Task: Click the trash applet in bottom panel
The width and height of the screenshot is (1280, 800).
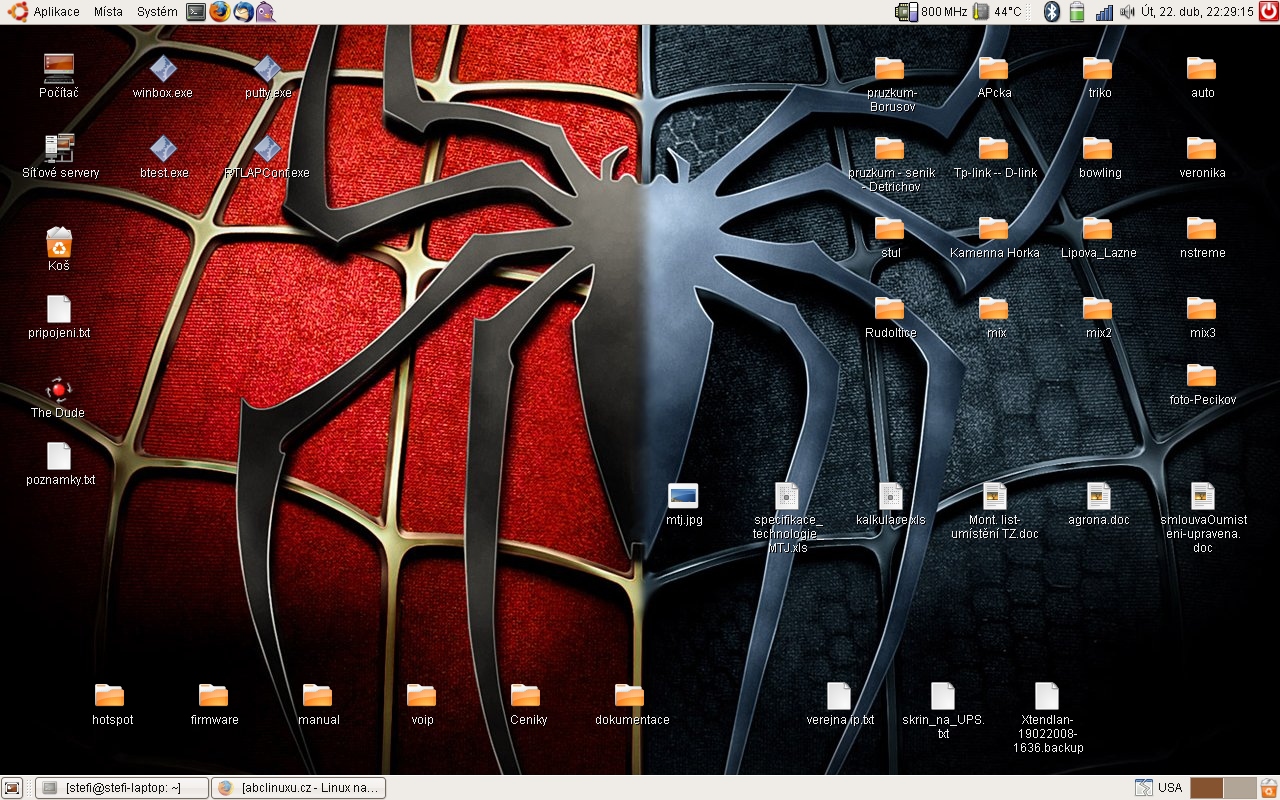Action: 1268,788
